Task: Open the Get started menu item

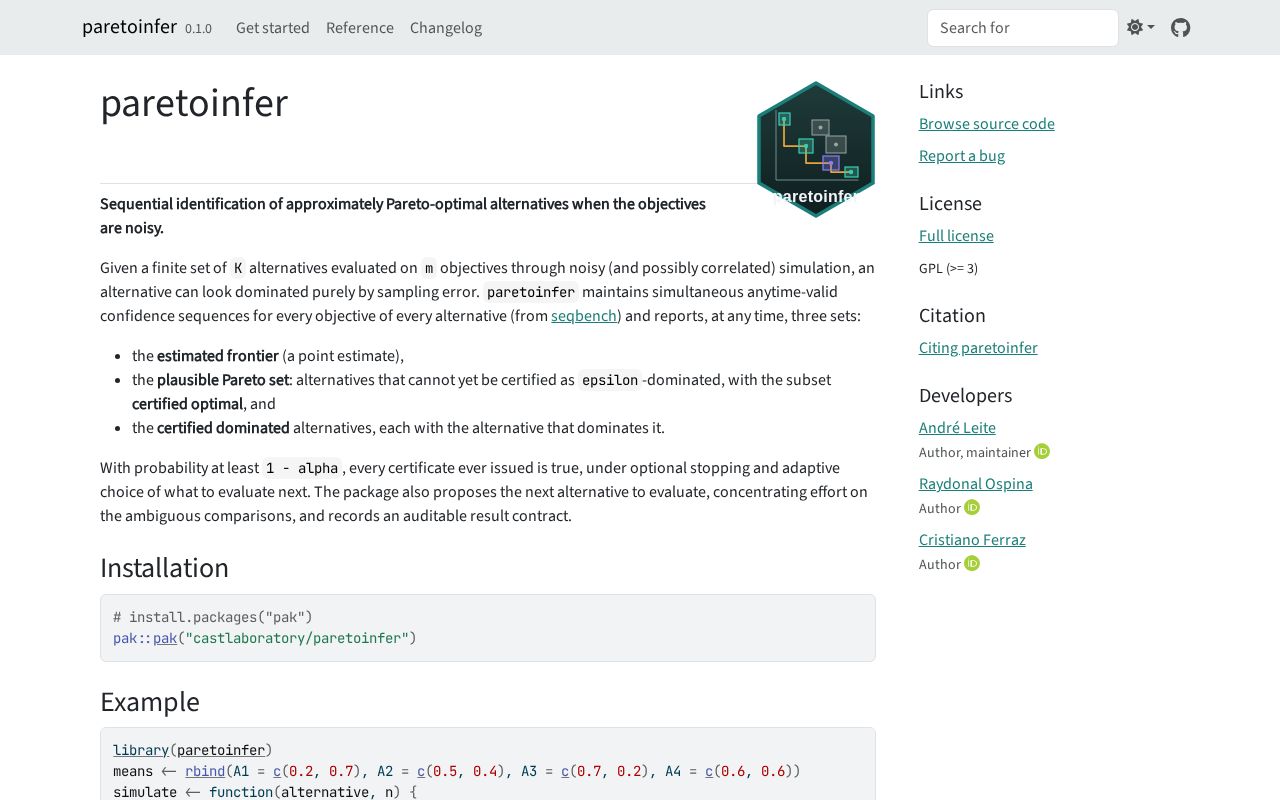Action: coord(273,28)
